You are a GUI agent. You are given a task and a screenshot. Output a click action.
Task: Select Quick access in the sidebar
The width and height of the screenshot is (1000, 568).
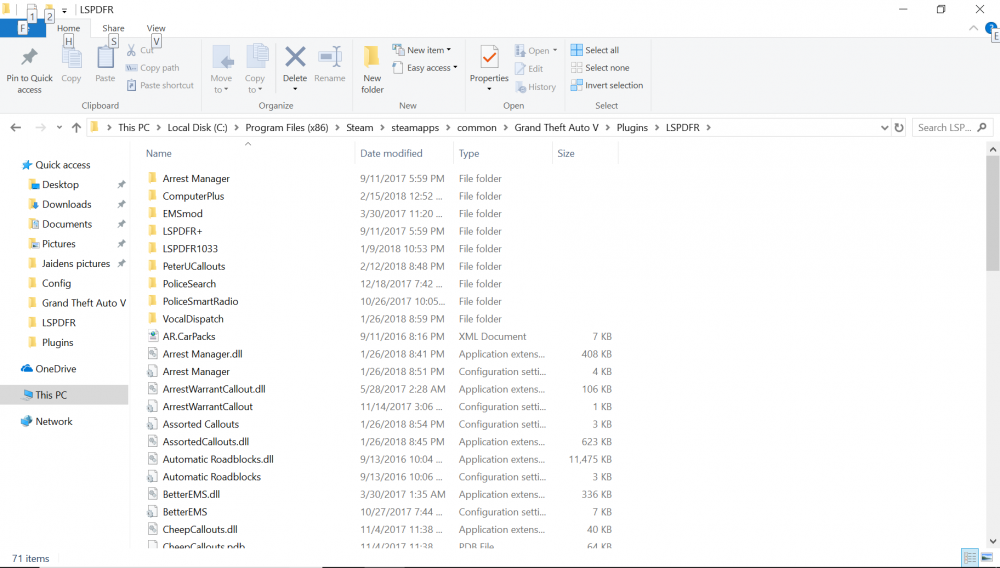[62, 165]
